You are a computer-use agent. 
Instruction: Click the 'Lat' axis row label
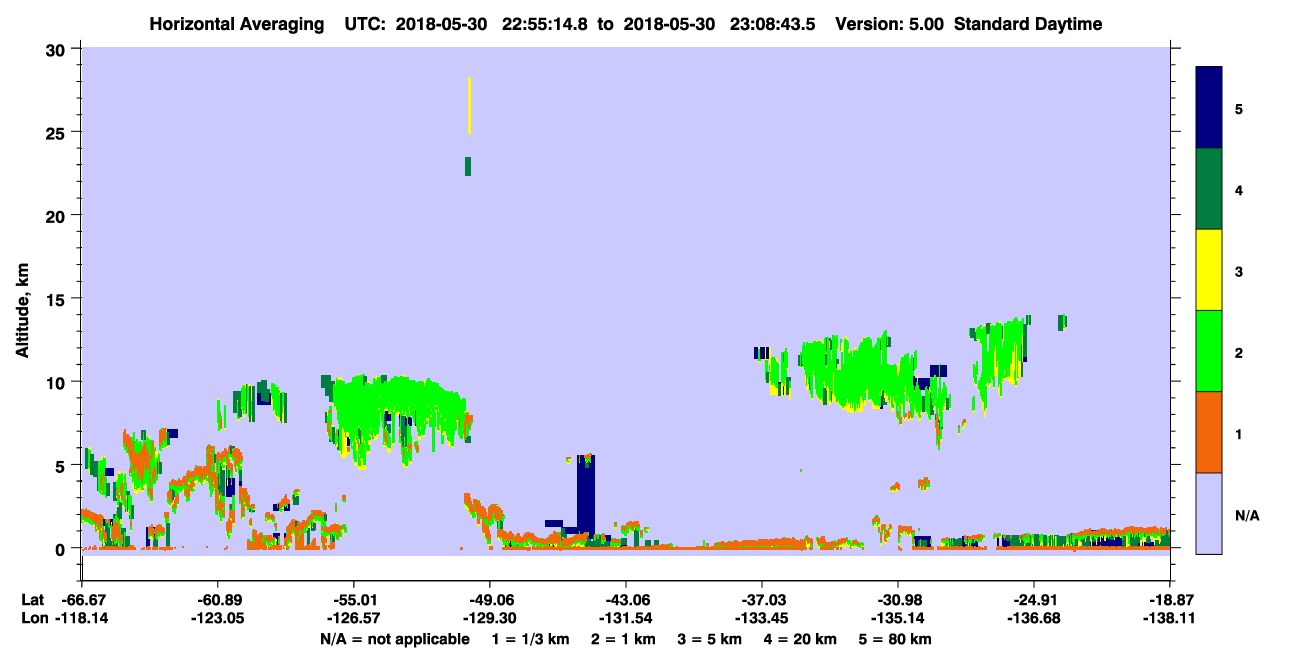point(33,599)
